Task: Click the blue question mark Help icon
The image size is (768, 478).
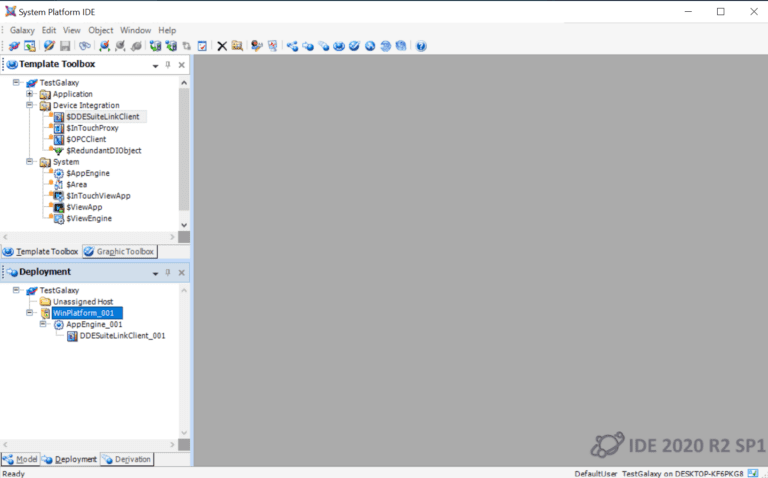Action: point(421,46)
